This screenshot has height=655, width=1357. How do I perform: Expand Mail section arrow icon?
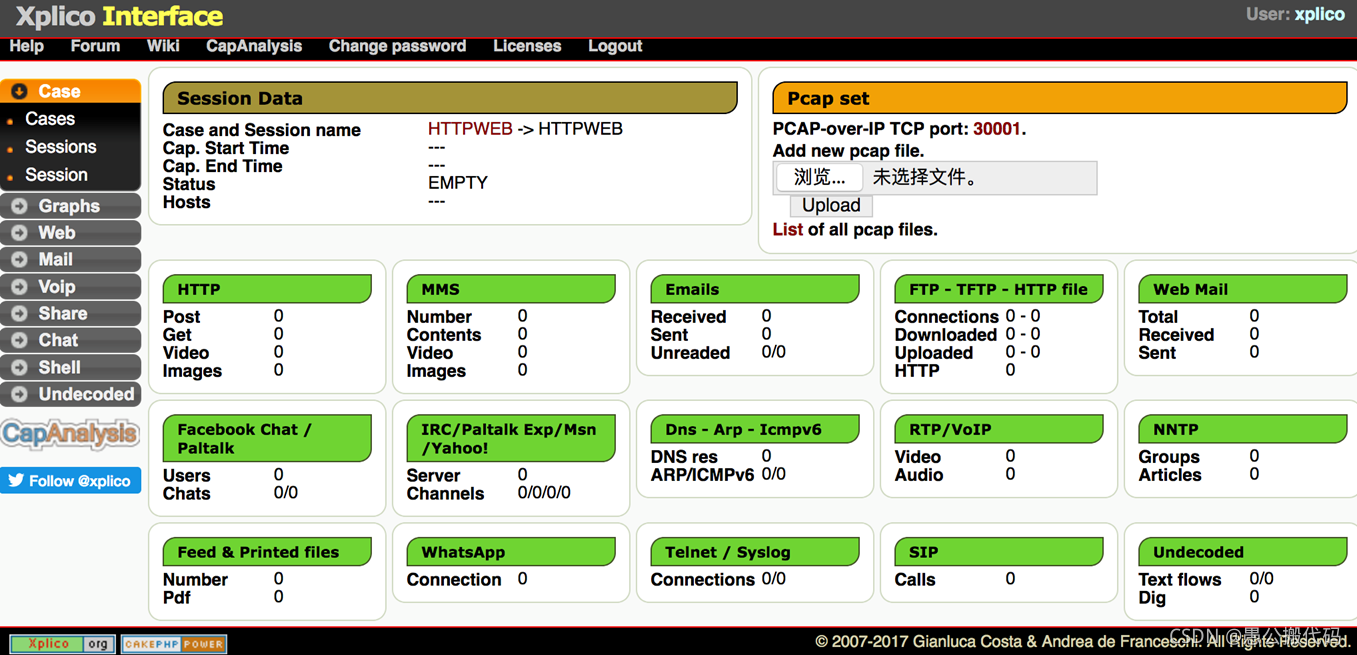click(x=19, y=260)
